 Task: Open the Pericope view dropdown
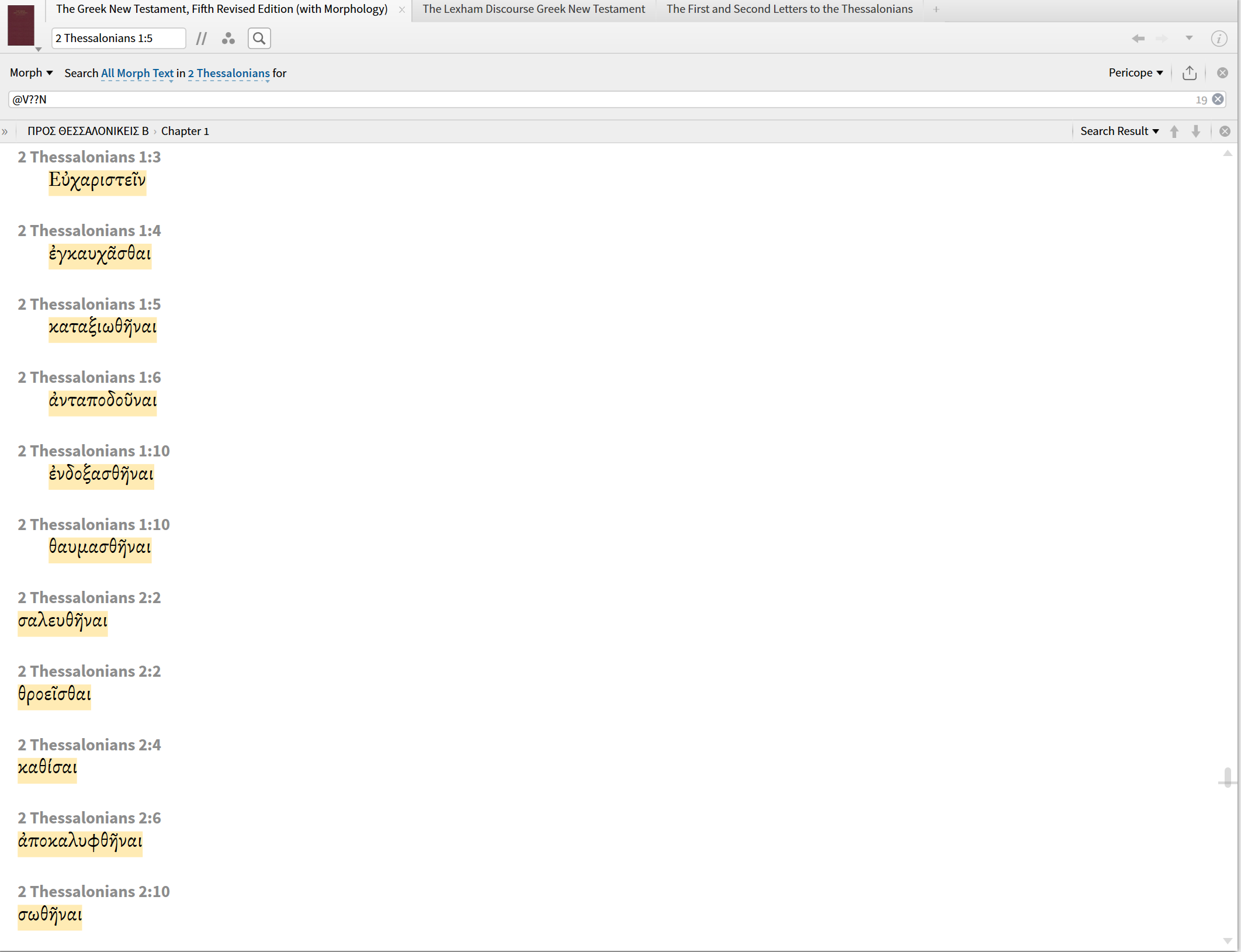tap(1135, 73)
